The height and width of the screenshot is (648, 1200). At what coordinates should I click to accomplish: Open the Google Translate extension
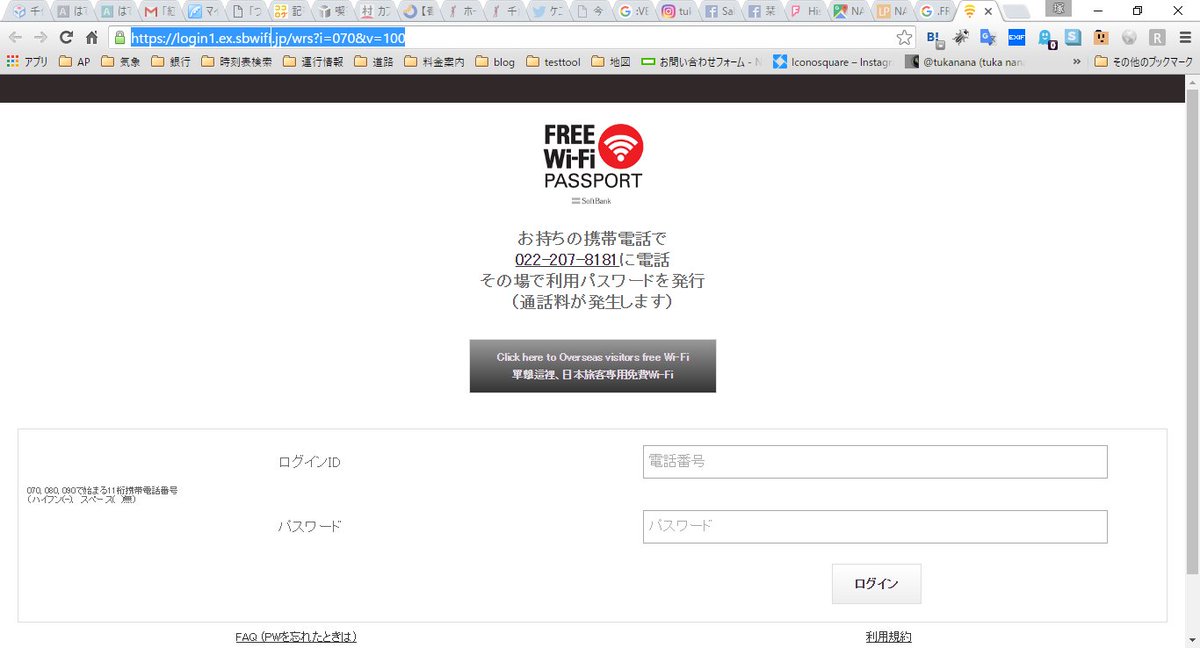988,38
